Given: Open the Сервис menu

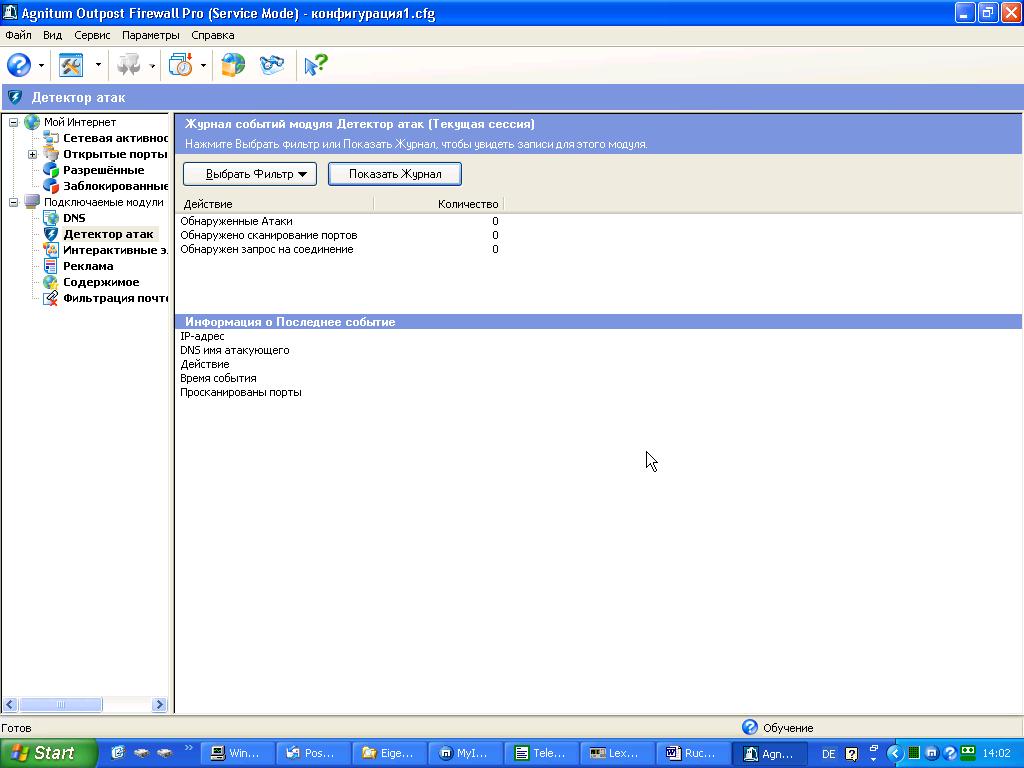Looking at the screenshot, I should (x=92, y=35).
